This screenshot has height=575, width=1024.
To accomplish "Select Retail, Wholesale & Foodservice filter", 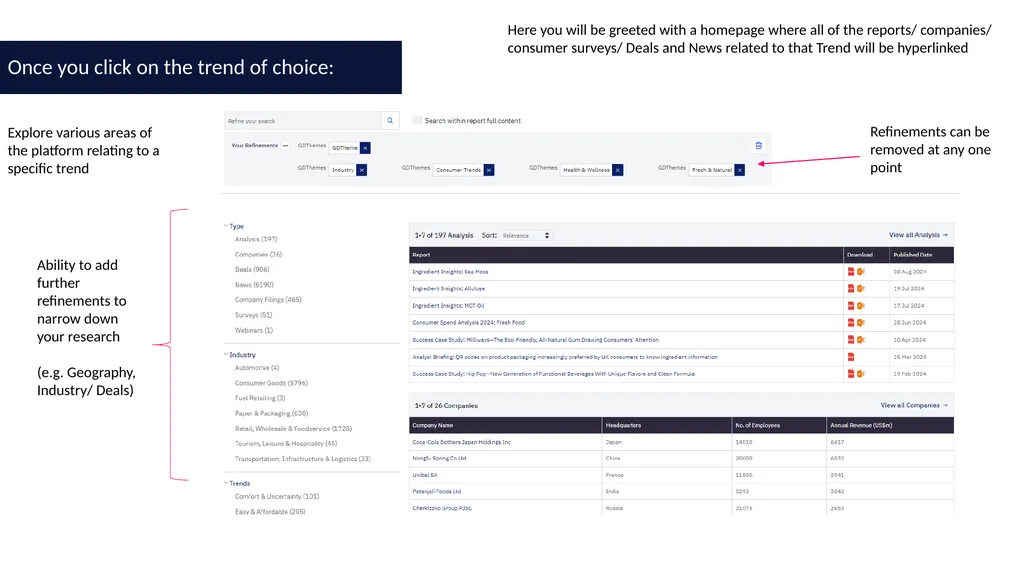I will [x=293, y=429].
